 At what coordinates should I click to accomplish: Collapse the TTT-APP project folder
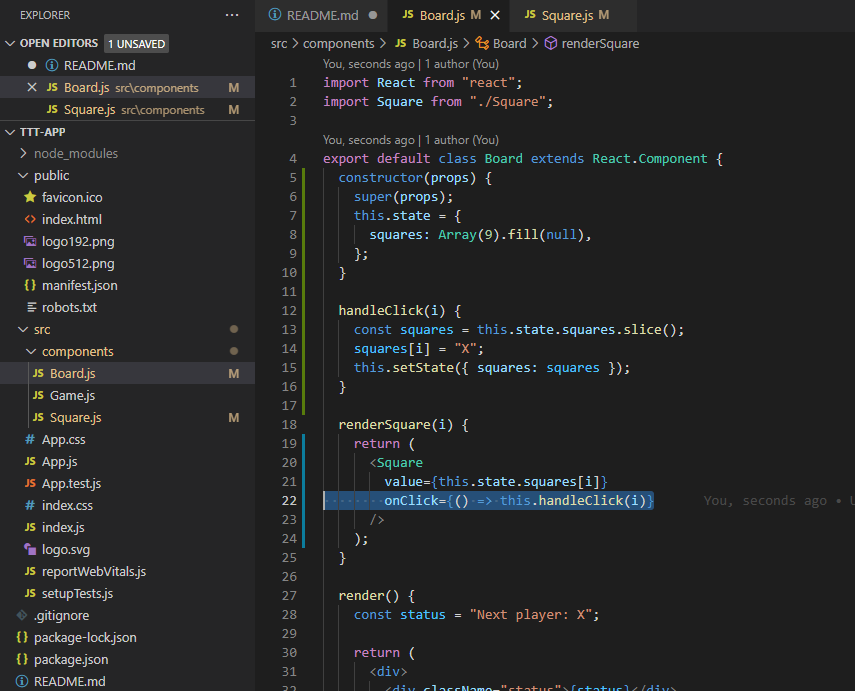click(10, 132)
